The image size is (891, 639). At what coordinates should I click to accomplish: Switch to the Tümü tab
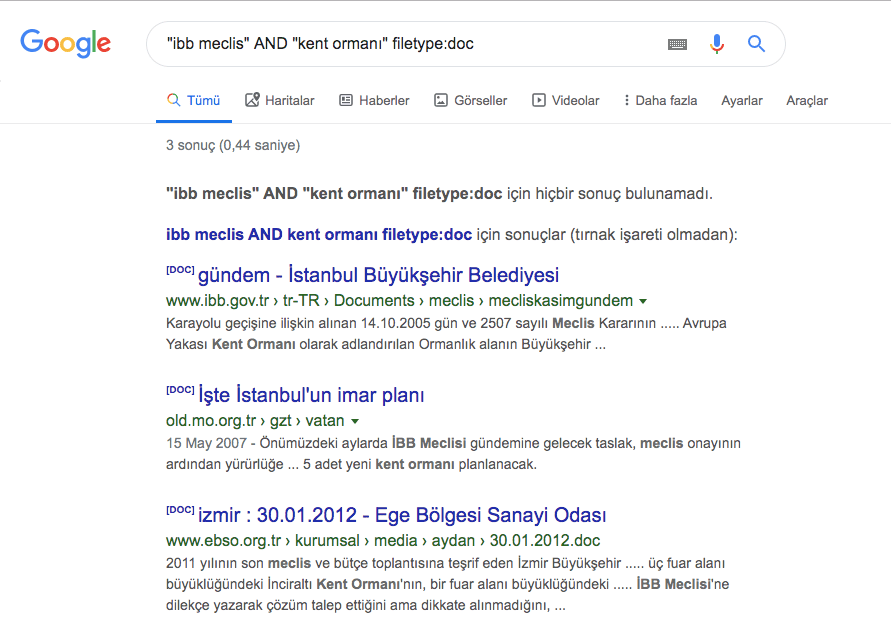[194, 101]
